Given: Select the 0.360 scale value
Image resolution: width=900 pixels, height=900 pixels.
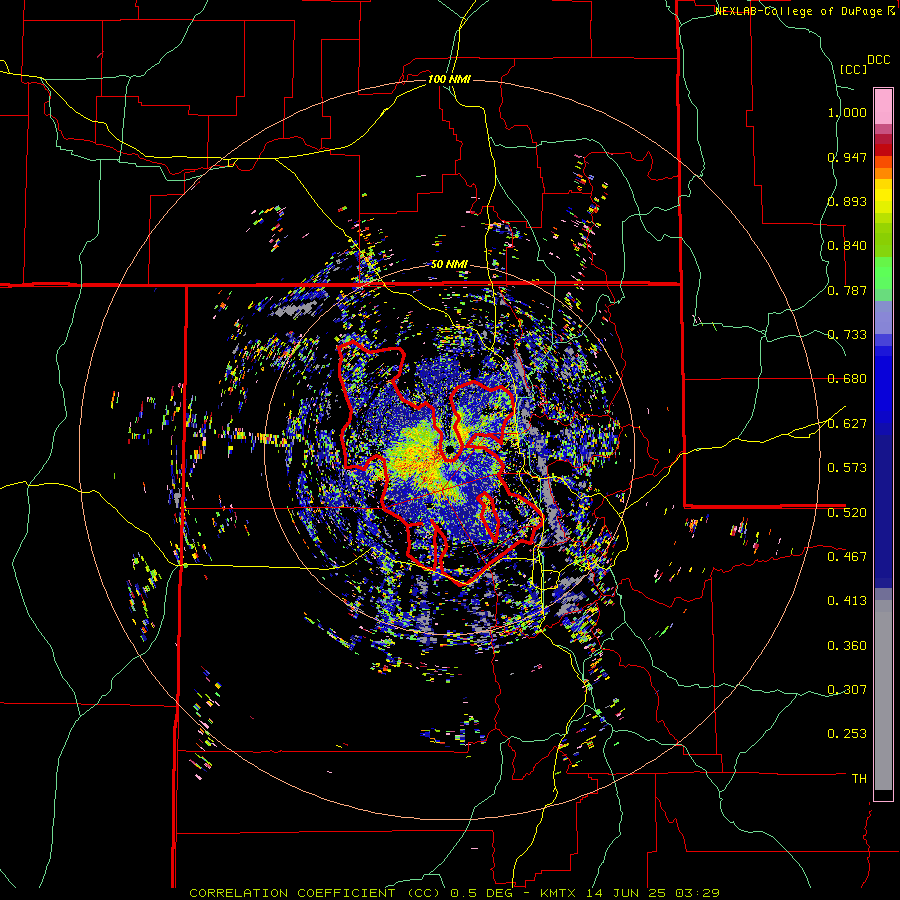Looking at the screenshot, I should (847, 646).
